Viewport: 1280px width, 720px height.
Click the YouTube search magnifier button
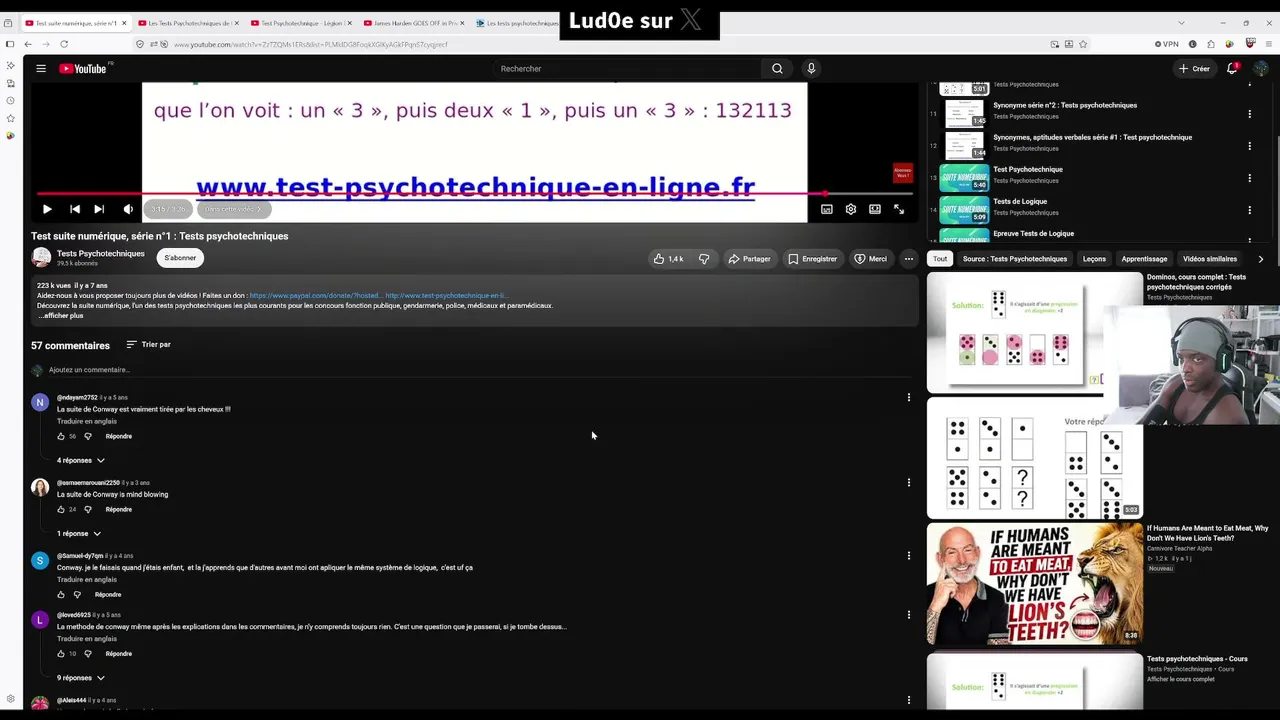coord(777,68)
